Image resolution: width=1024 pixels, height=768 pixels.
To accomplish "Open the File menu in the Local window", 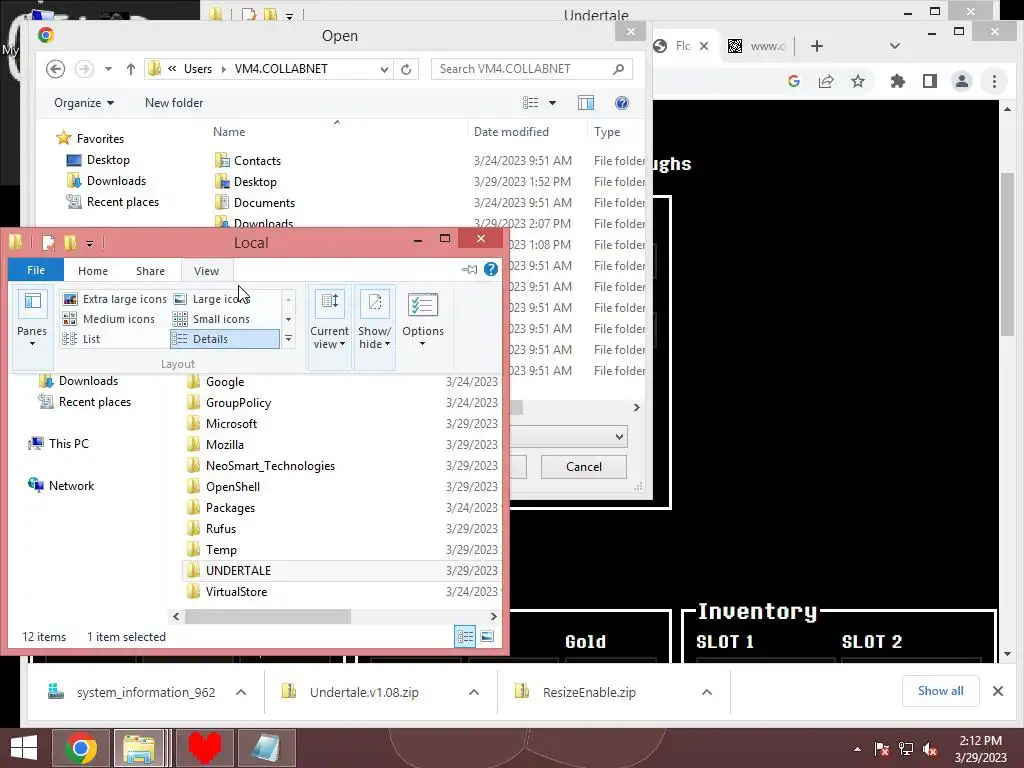I will 36,270.
